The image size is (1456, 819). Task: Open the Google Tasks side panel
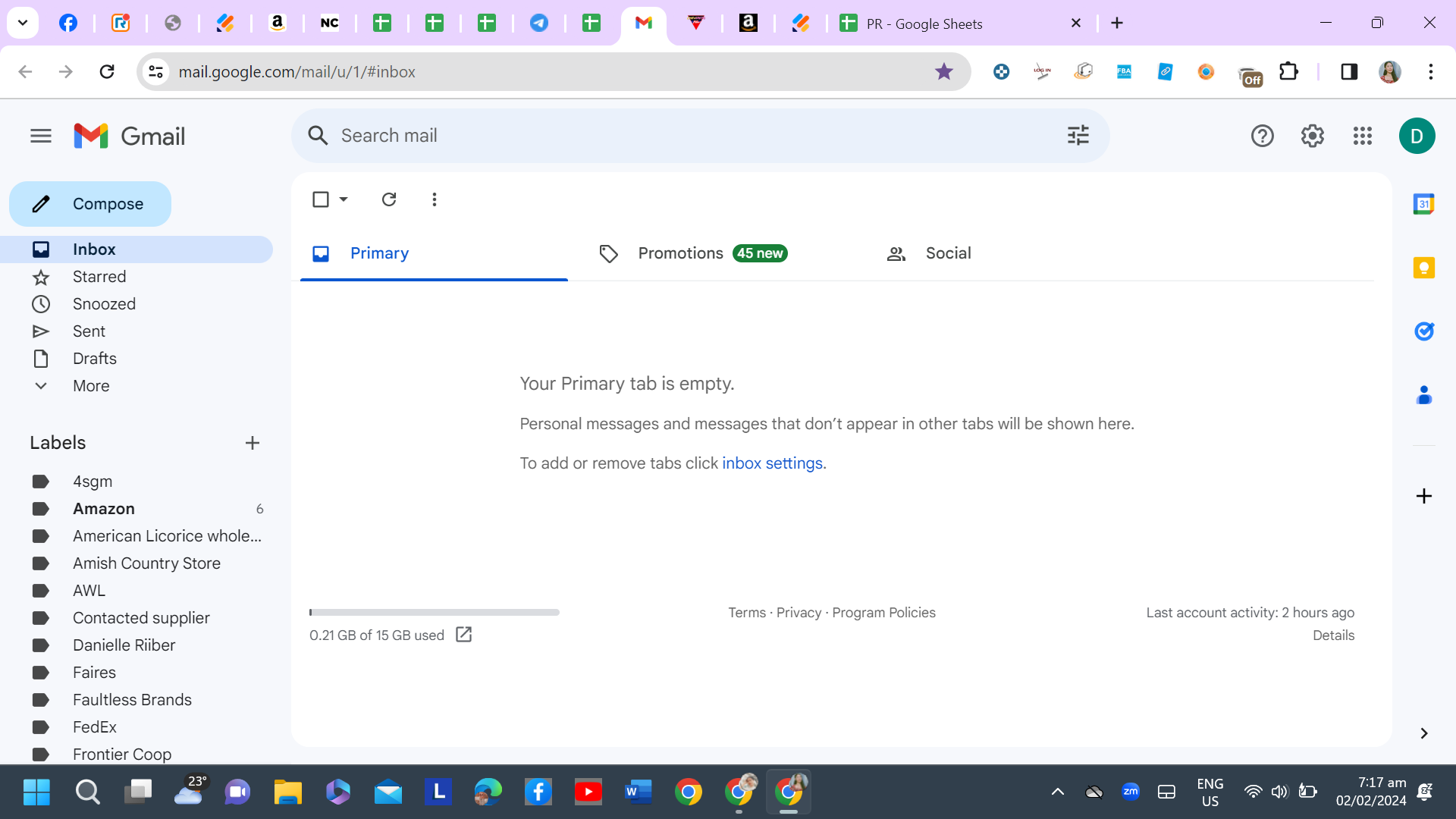click(1423, 331)
